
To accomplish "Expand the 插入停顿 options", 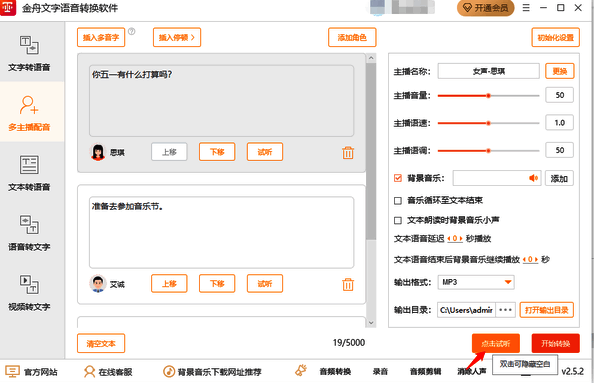I will [x=177, y=37].
